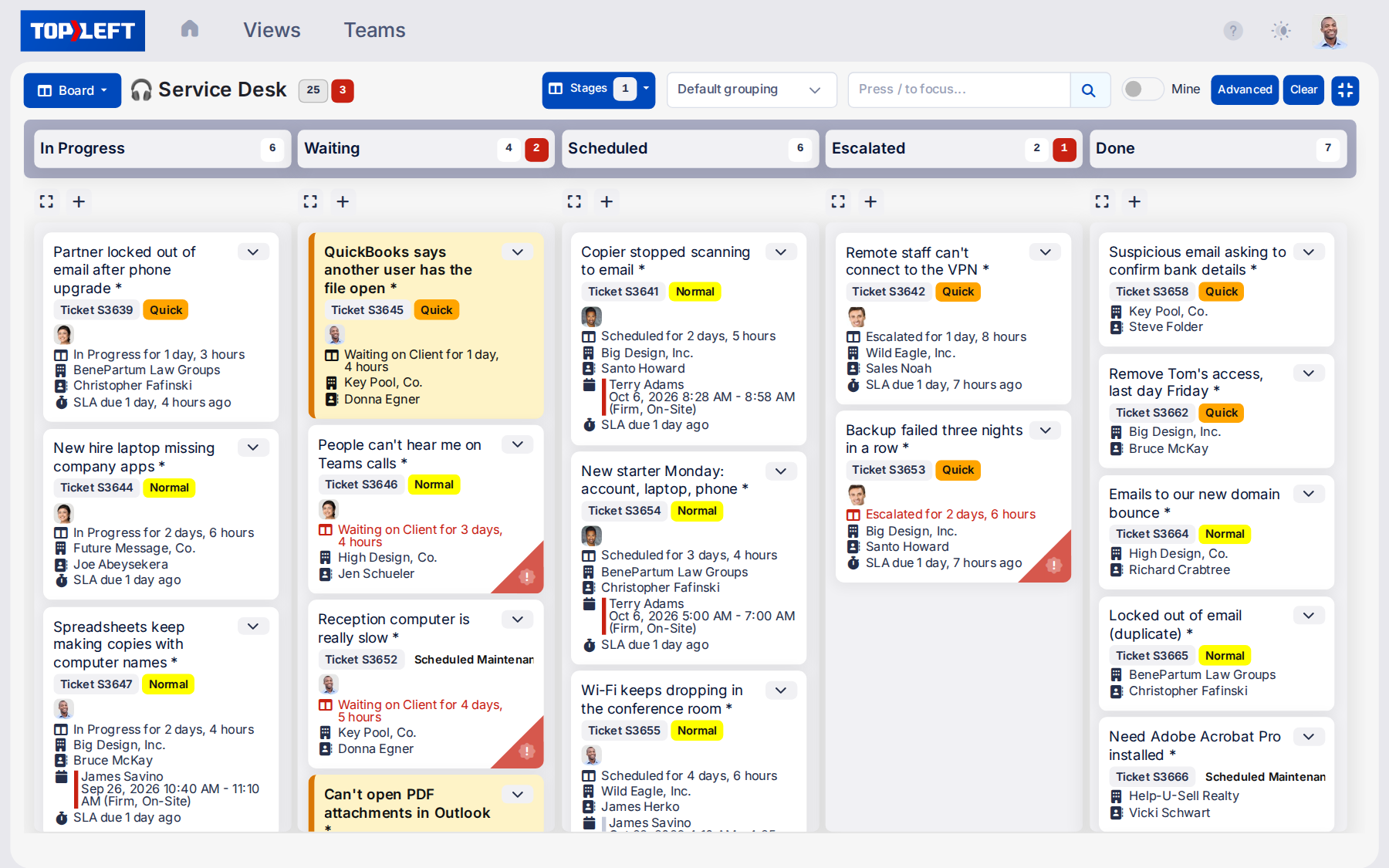This screenshot has height=868, width=1389.
Task: Click Quick tag on Ticket S3645
Action: (437, 310)
